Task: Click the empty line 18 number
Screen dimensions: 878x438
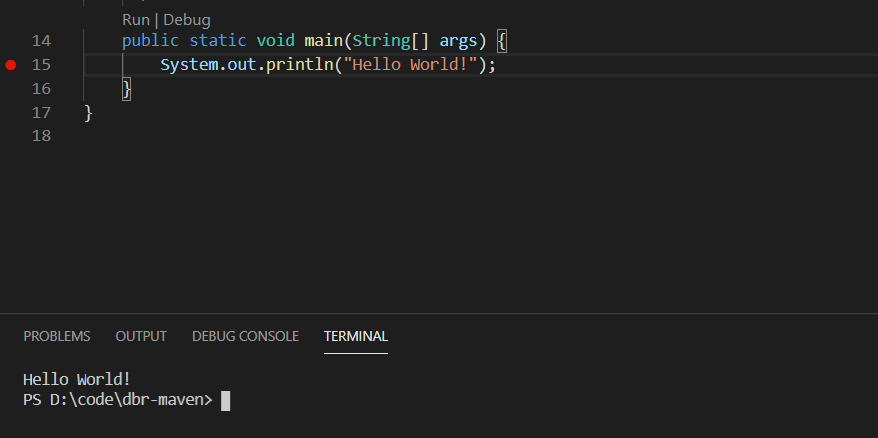Action: pos(41,136)
